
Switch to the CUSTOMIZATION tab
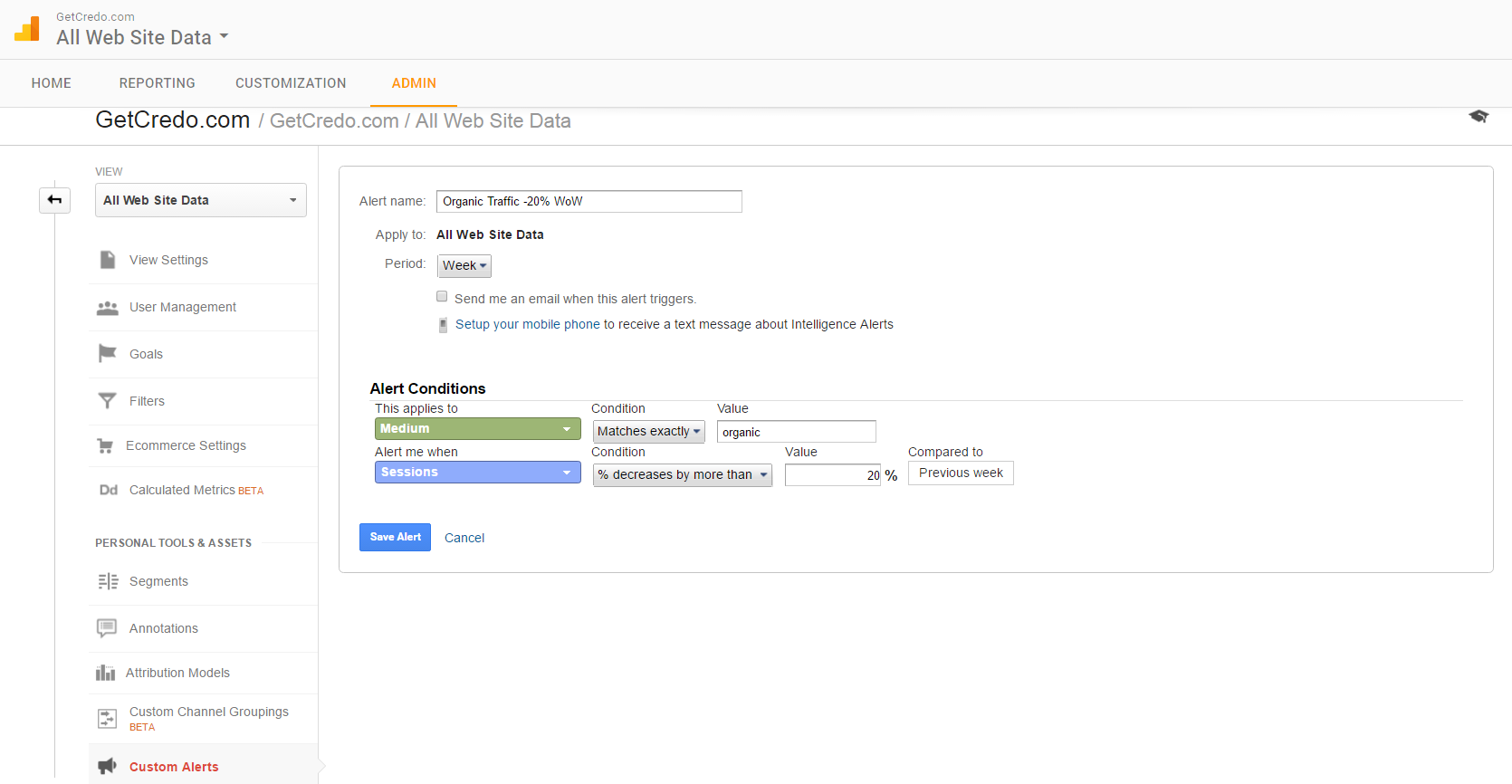tap(291, 83)
